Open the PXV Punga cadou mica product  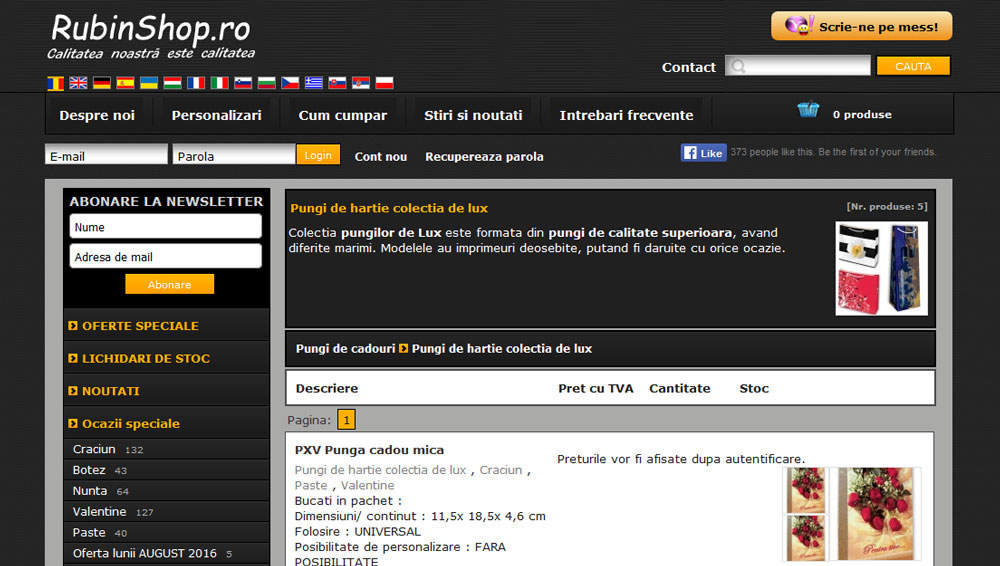coord(369,450)
